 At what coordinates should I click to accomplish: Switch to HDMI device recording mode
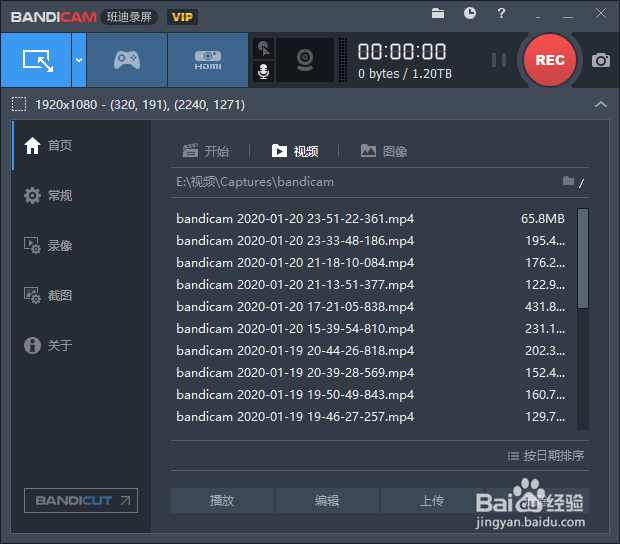pos(208,60)
